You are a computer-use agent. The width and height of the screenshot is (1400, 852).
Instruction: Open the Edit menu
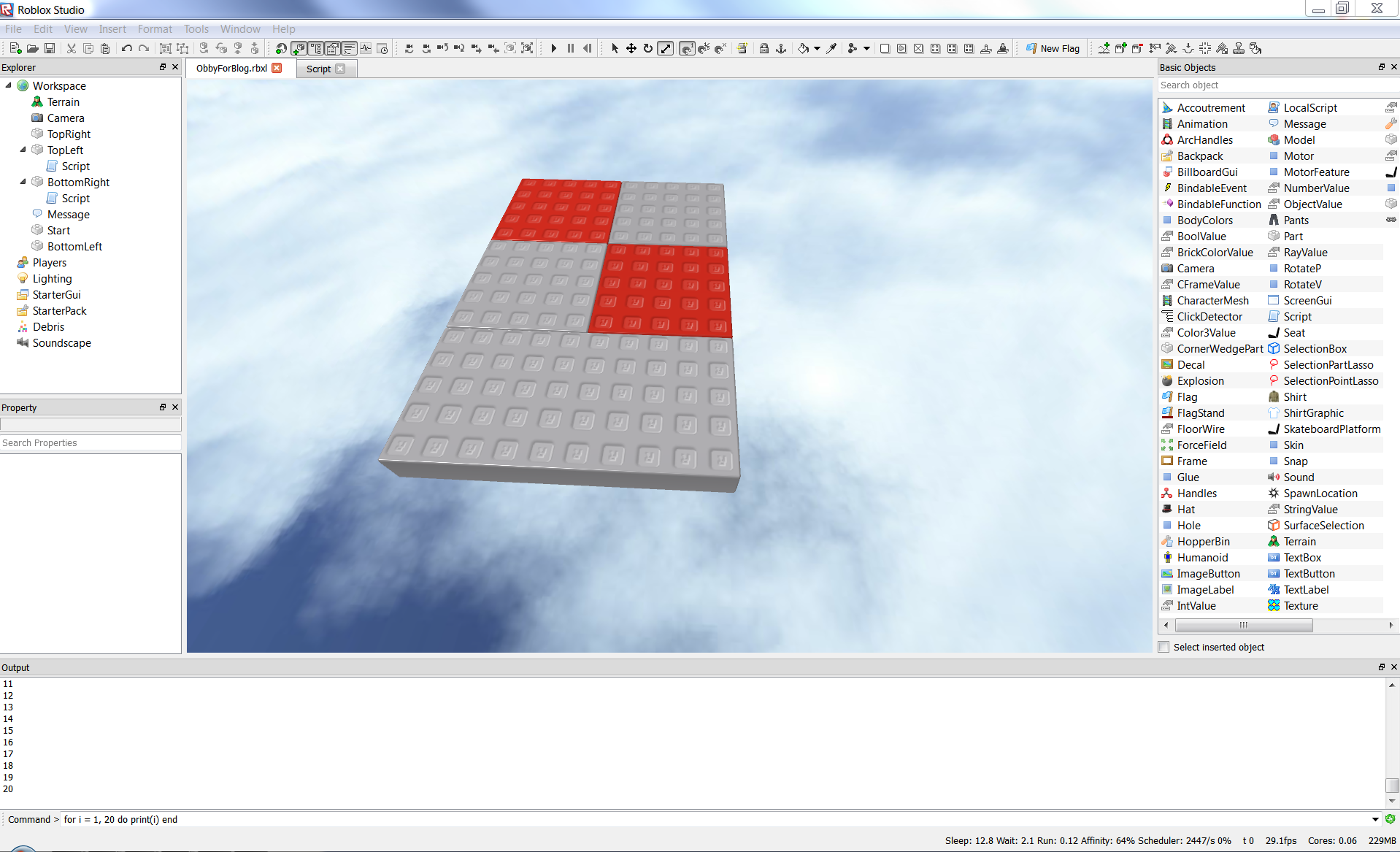pos(43,29)
